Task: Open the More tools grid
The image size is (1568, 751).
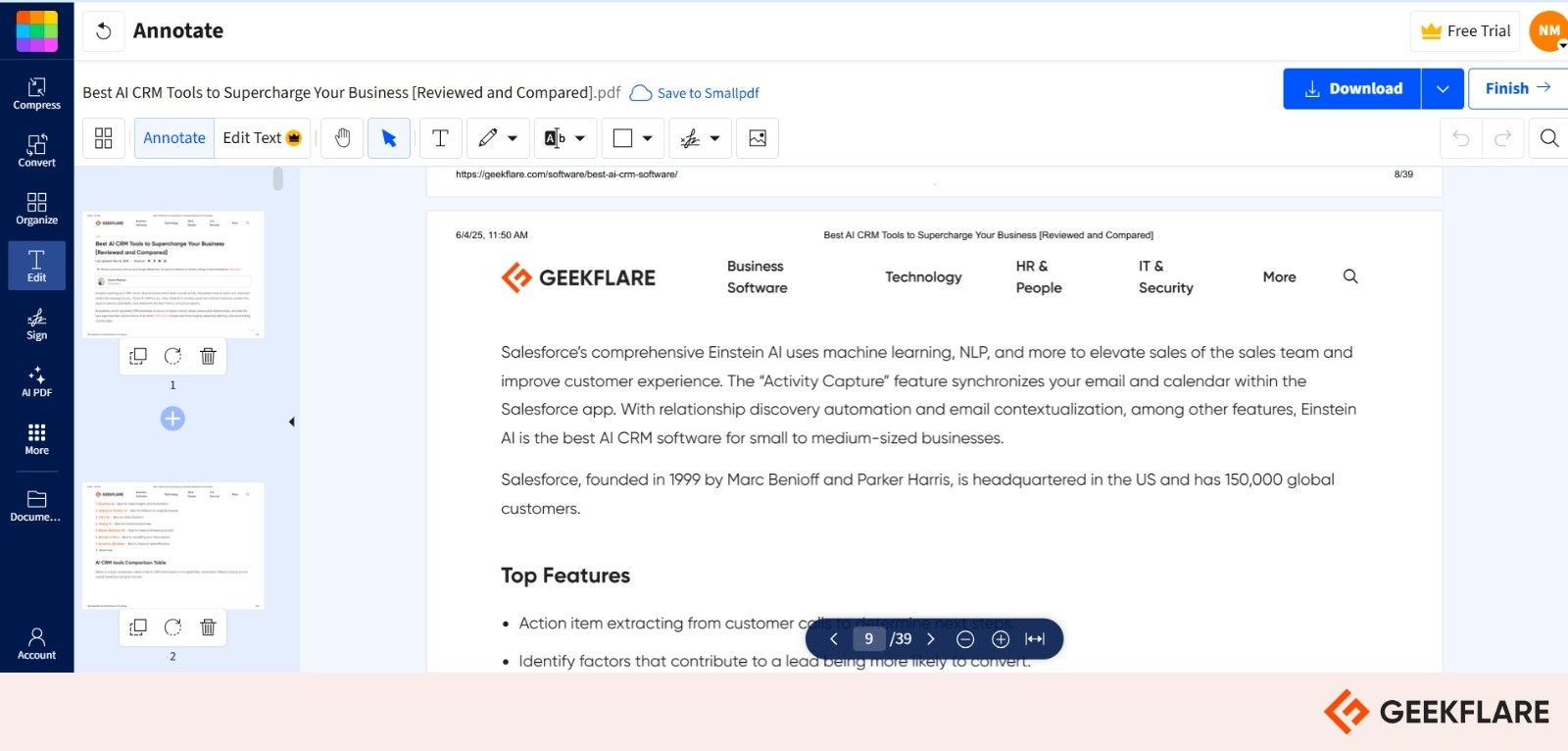Action: pyautogui.click(x=36, y=439)
